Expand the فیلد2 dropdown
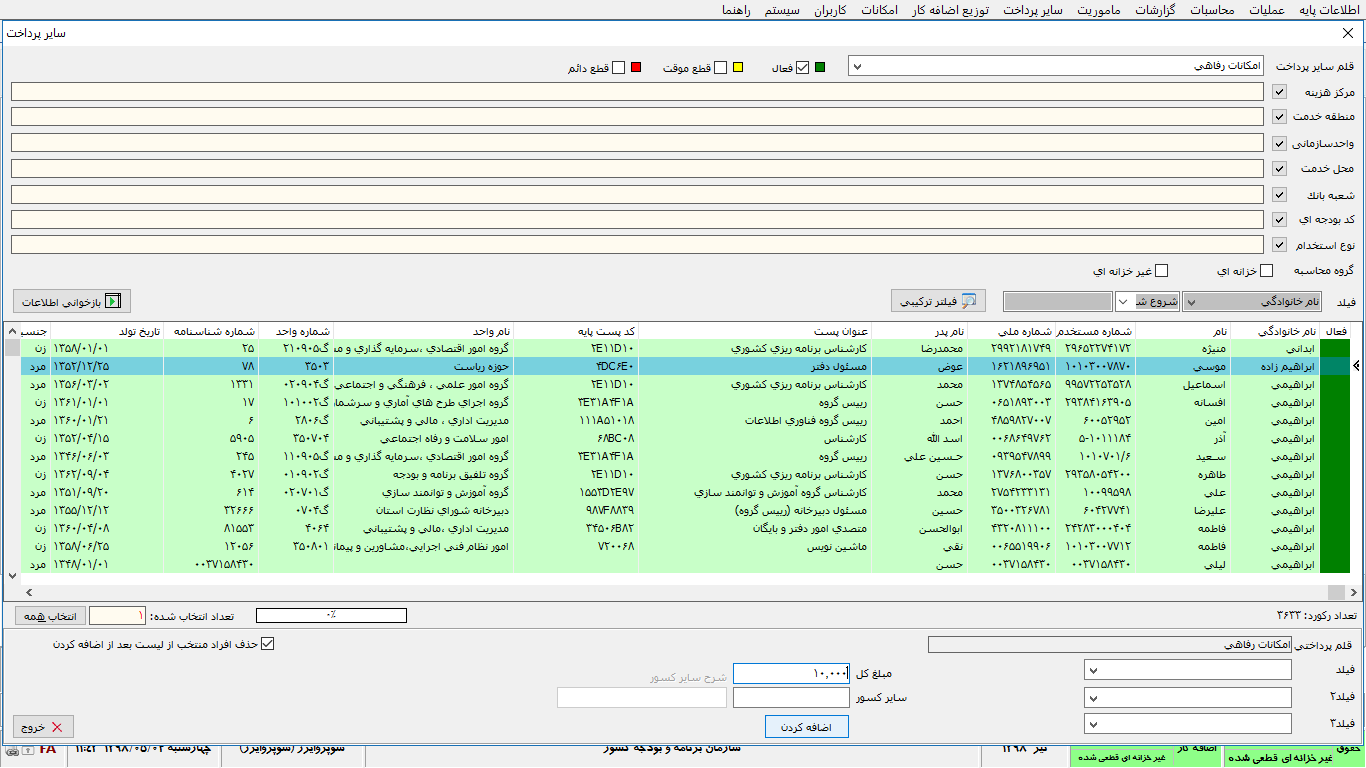Image resolution: width=1366 pixels, height=768 pixels. [x=1093, y=697]
